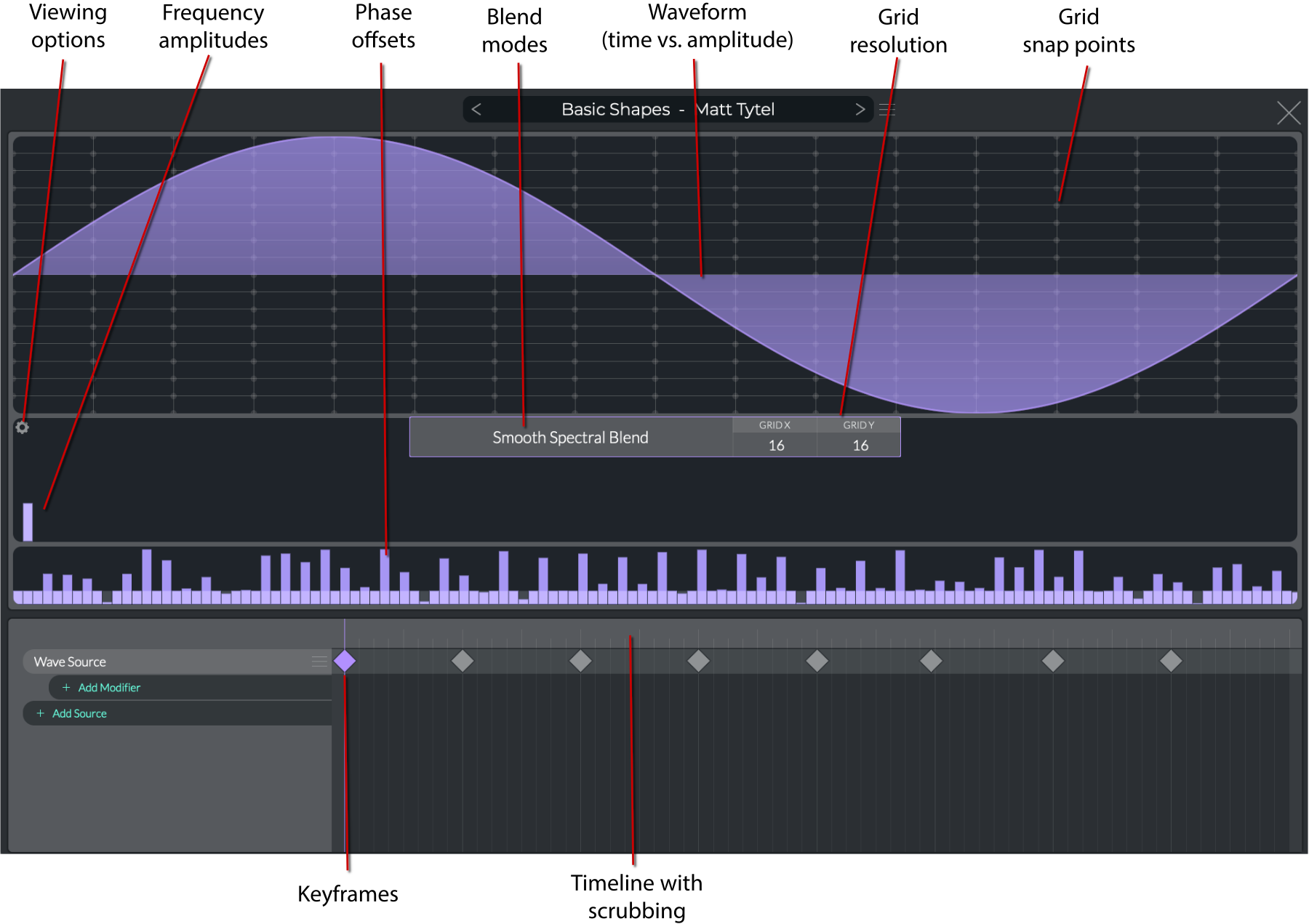
Task: Select the first purple keyframe diamond
Action: click(x=345, y=661)
